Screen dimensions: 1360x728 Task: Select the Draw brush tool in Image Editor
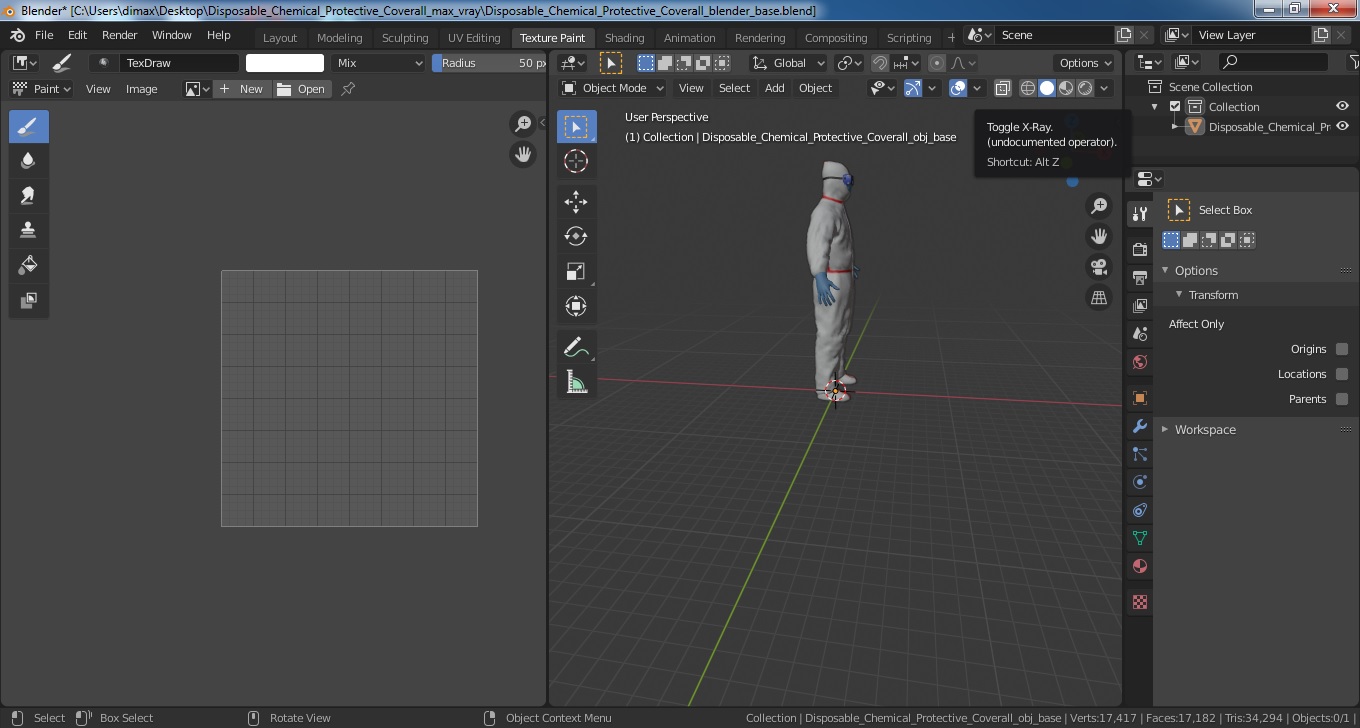(29, 126)
